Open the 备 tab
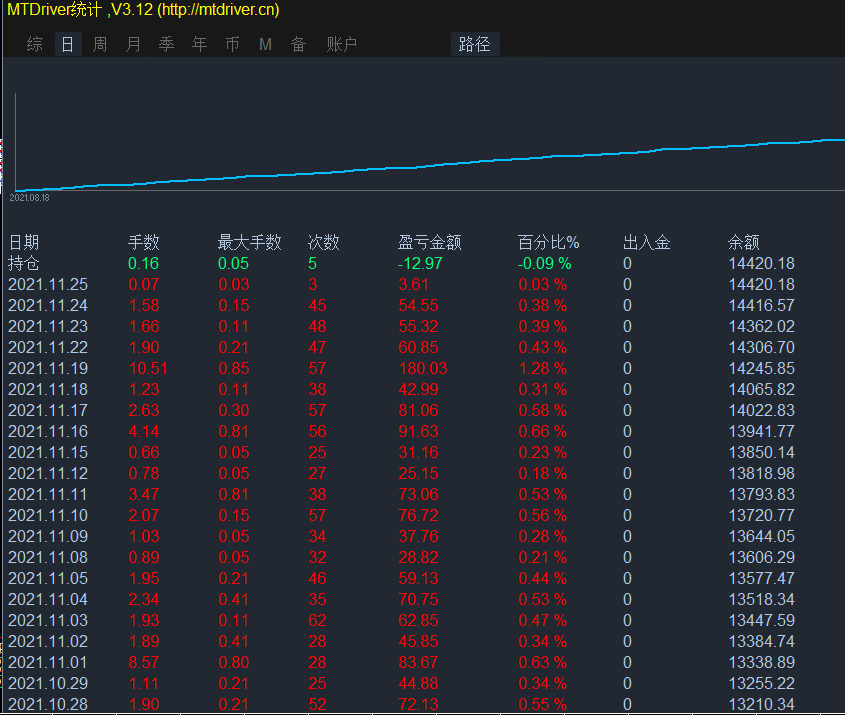 299,44
